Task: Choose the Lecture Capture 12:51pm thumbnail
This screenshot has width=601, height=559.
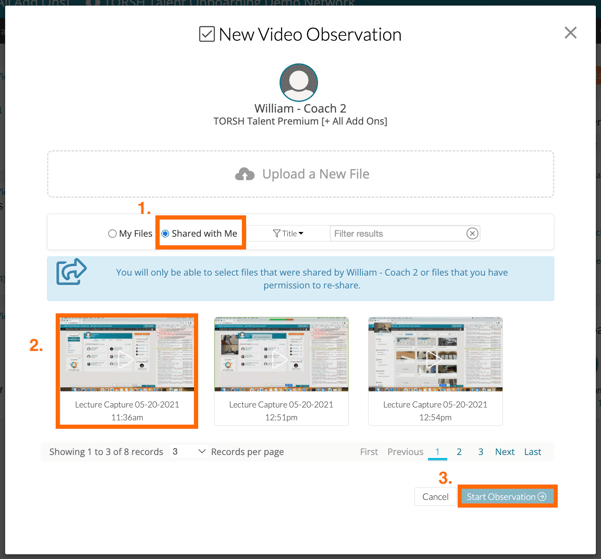Action: point(281,355)
